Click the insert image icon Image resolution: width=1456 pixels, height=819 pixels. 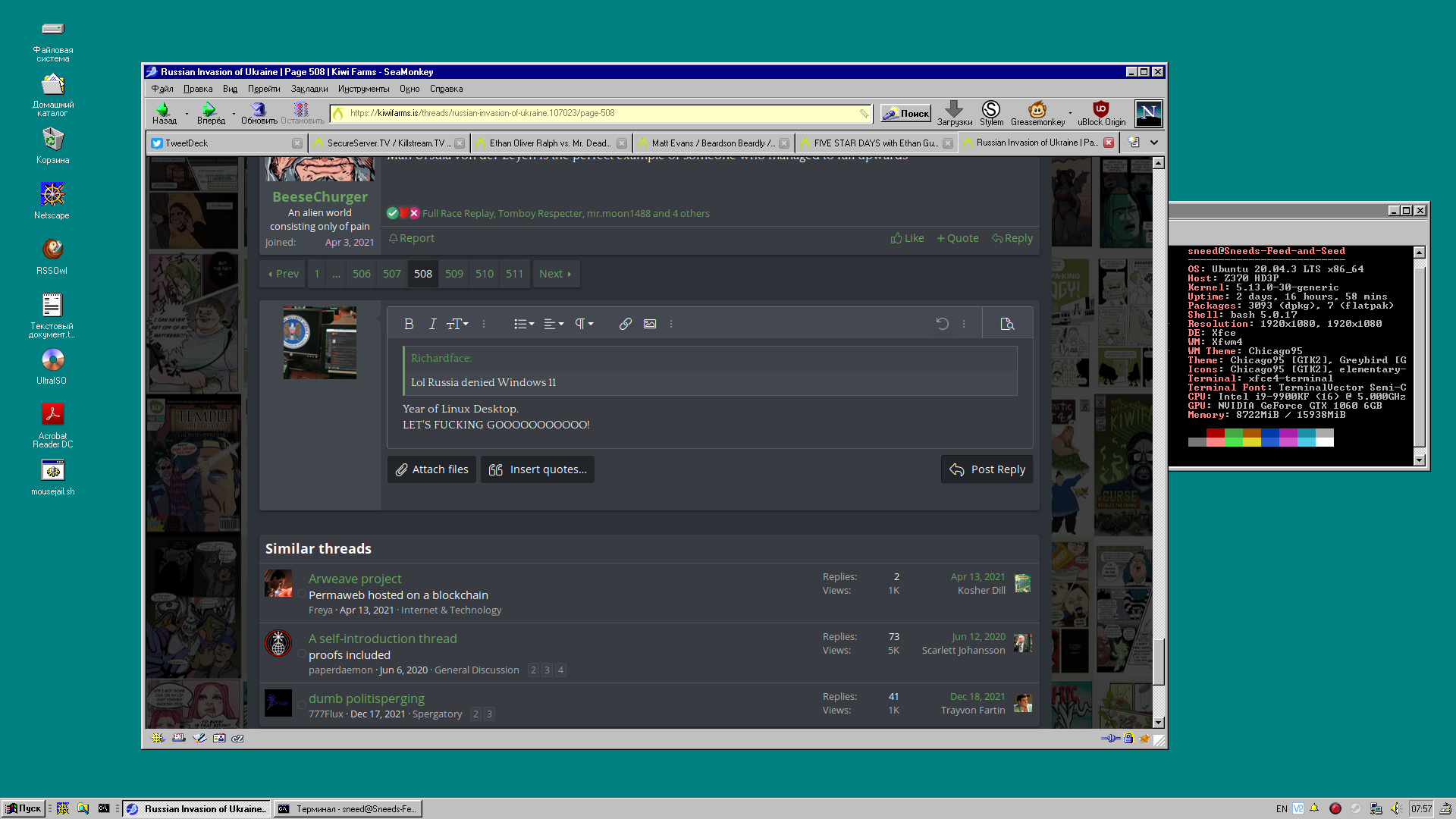(x=650, y=324)
